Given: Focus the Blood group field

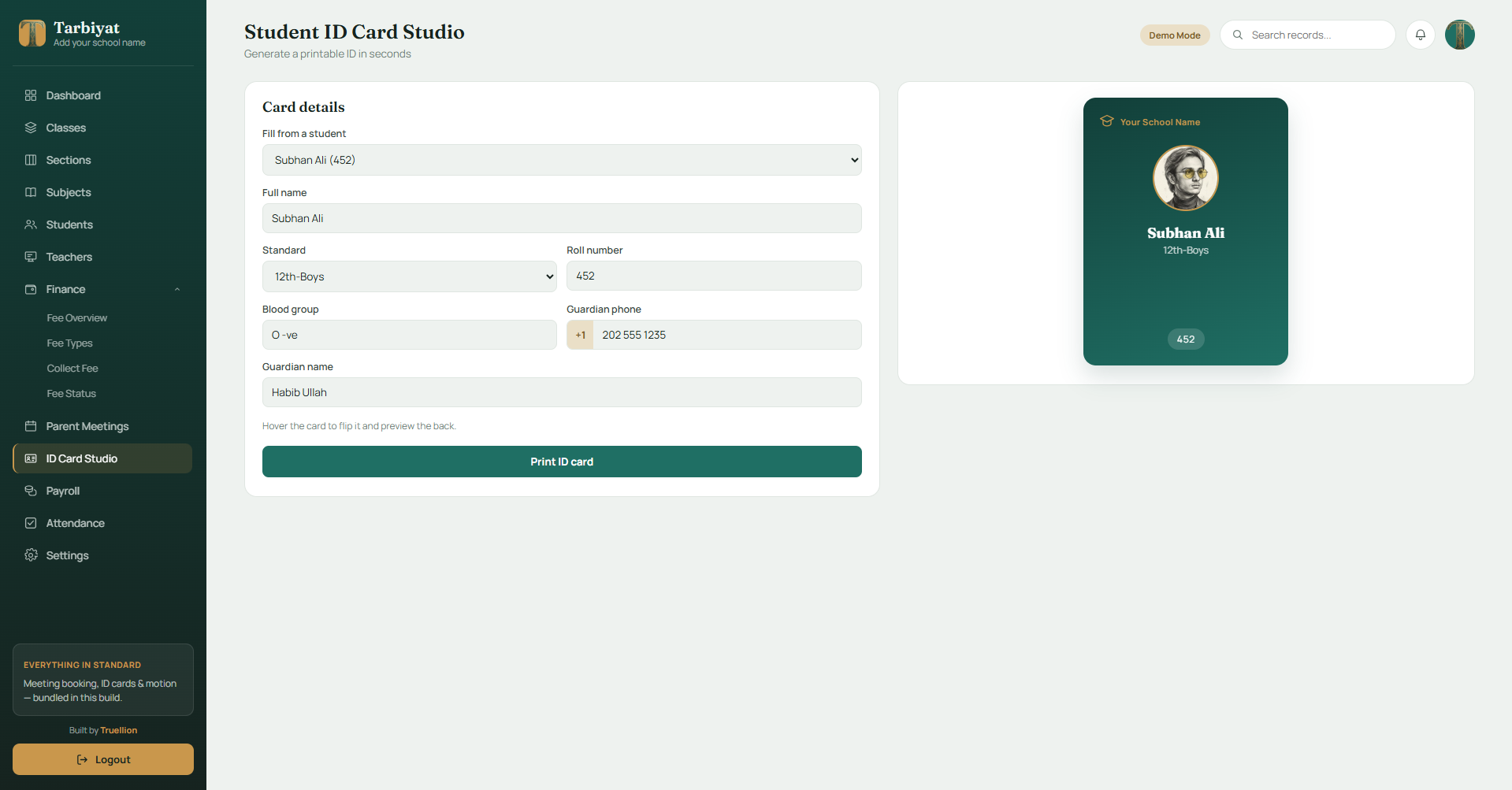Looking at the screenshot, I should [410, 335].
